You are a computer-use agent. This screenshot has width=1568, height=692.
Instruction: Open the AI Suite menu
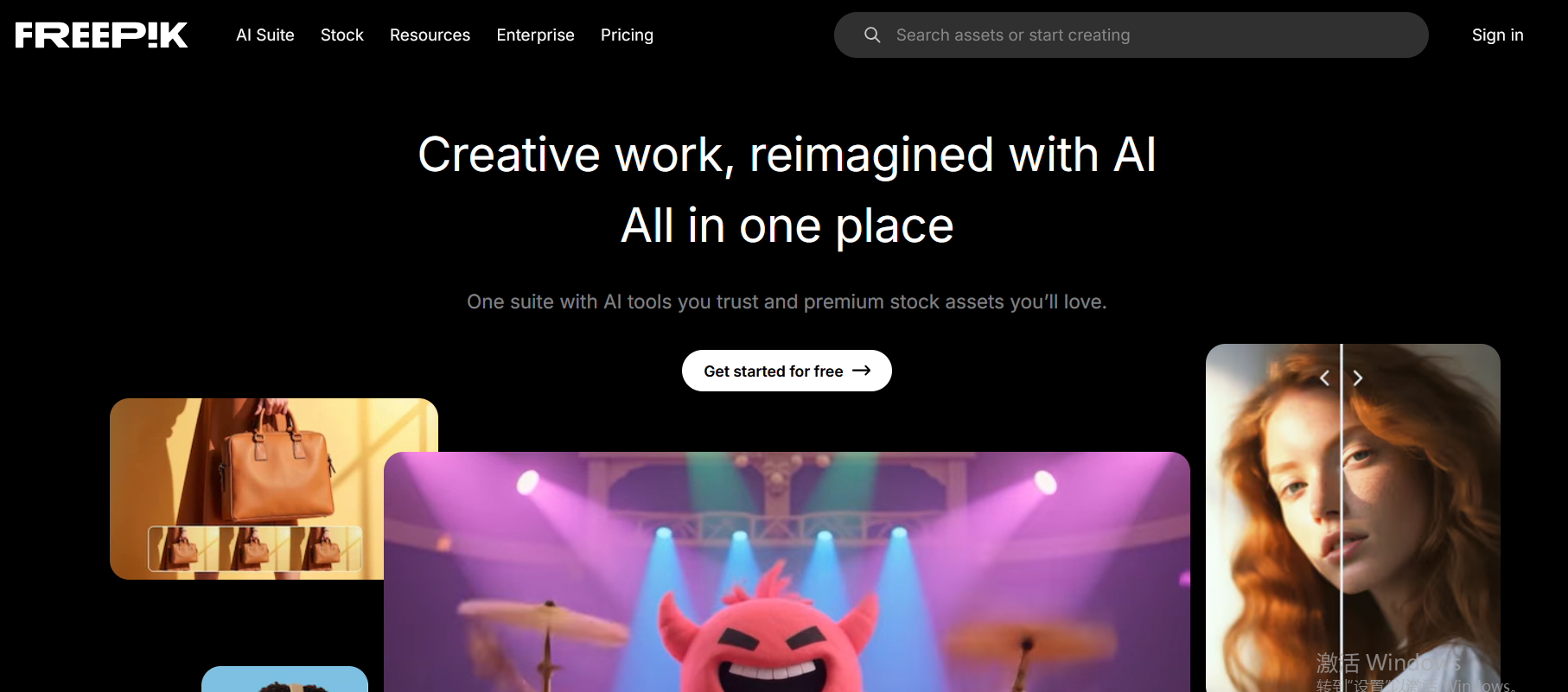(x=265, y=35)
